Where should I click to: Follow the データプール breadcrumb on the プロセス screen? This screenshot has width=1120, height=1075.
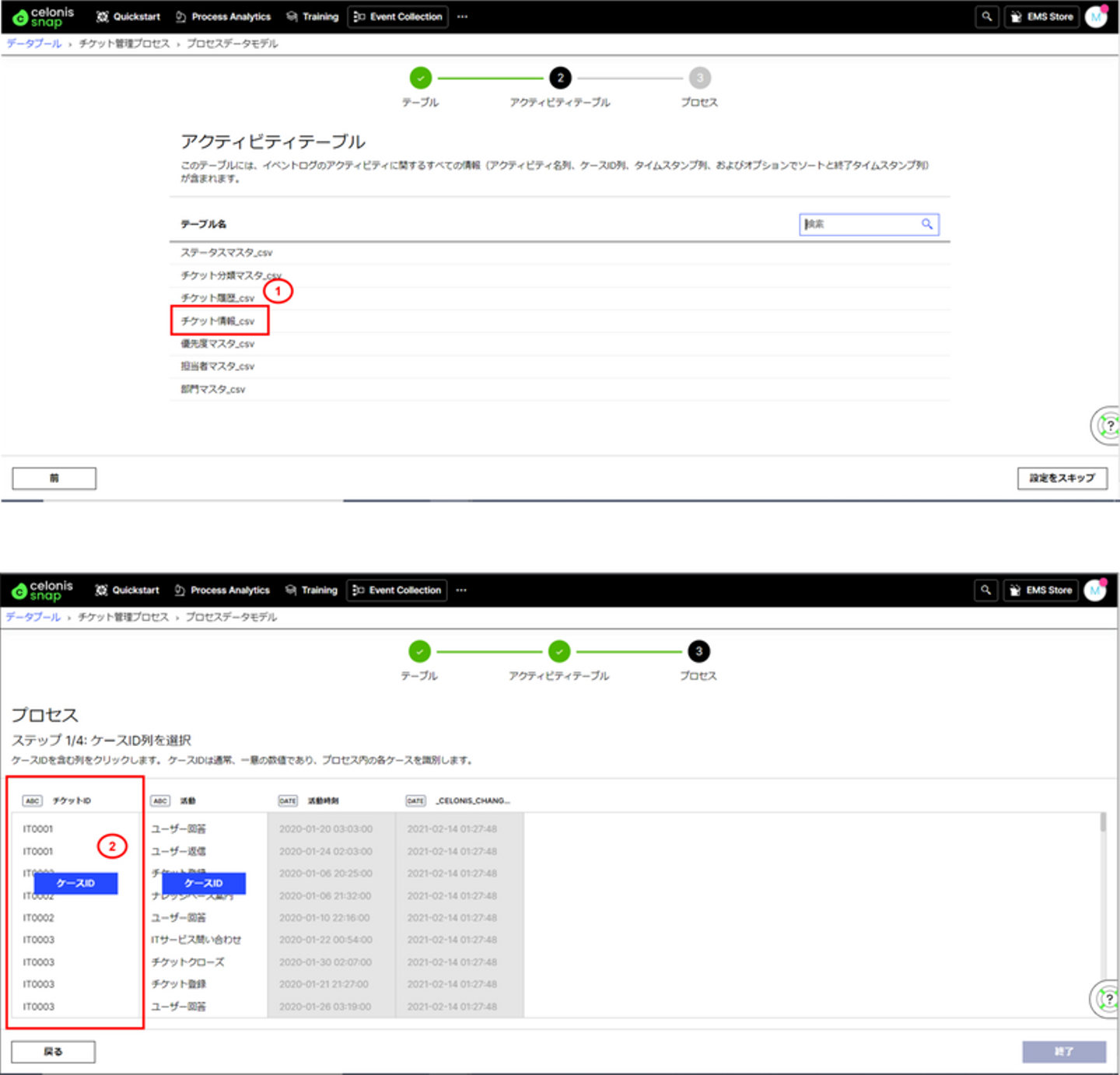[33, 617]
